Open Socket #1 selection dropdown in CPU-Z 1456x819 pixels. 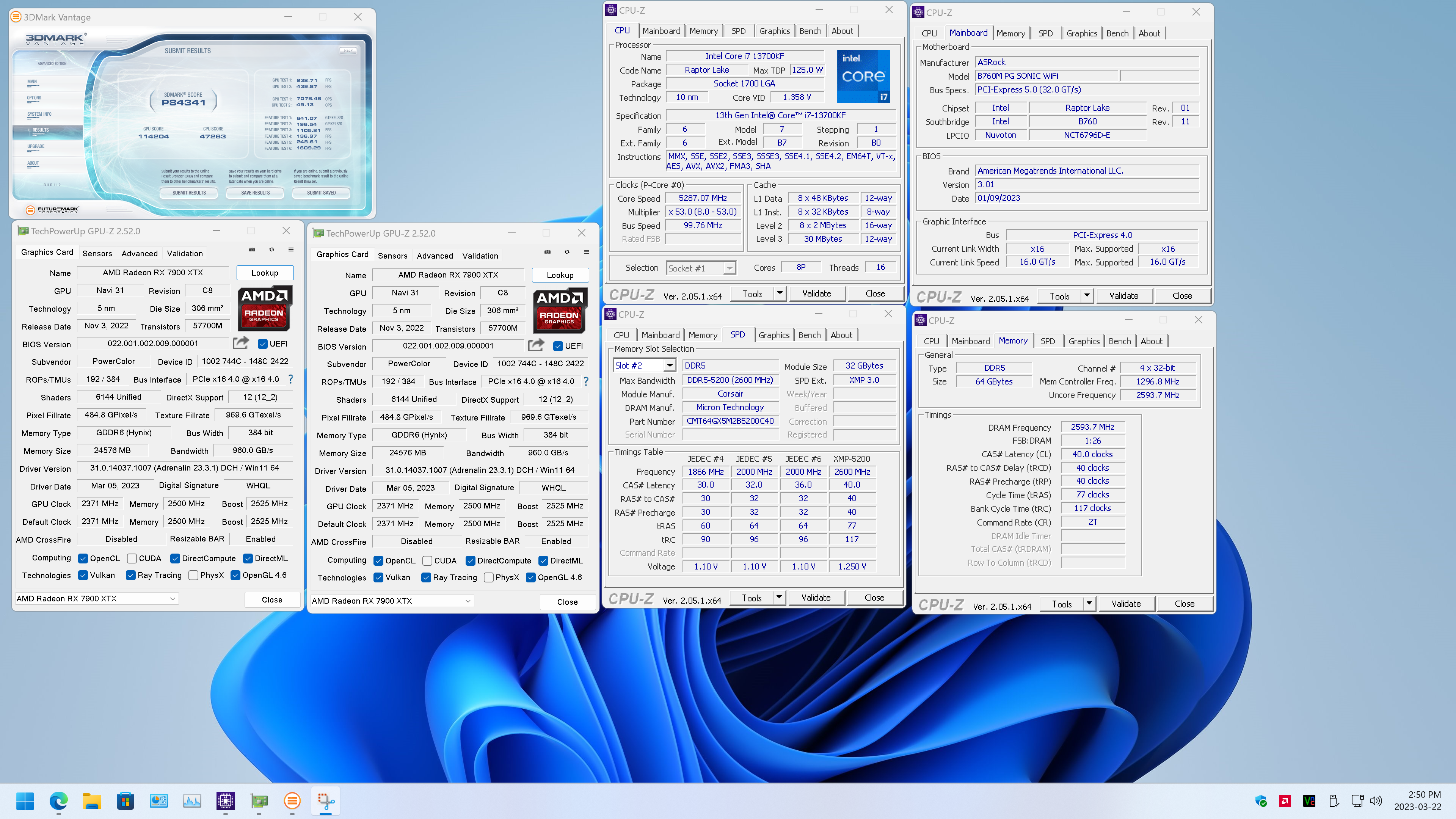point(730,268)
